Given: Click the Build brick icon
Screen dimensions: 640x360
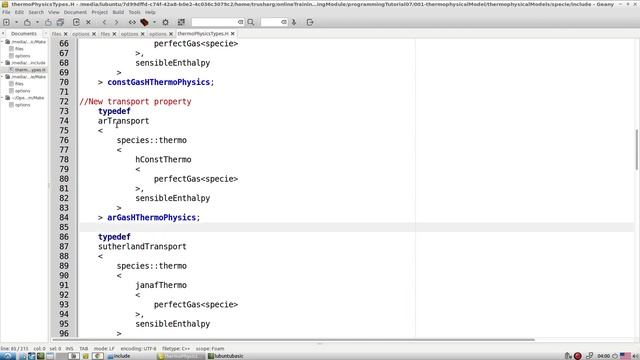Looking at the screenshot, I should coord(144,22).
